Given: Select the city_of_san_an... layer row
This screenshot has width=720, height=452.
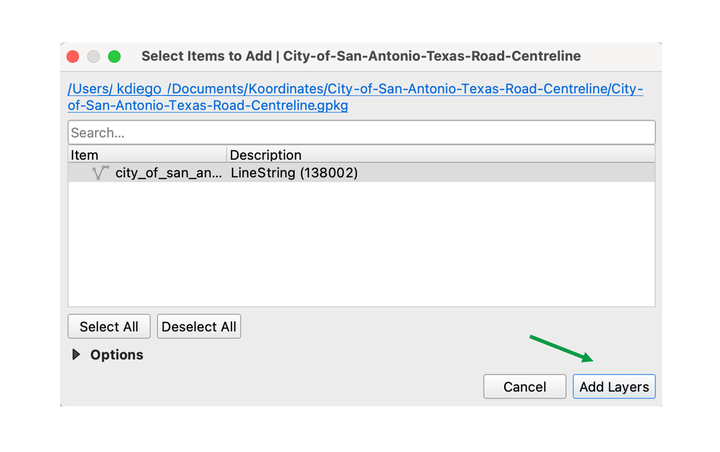Looking at the screenshot, I should (x=361, y=173).
